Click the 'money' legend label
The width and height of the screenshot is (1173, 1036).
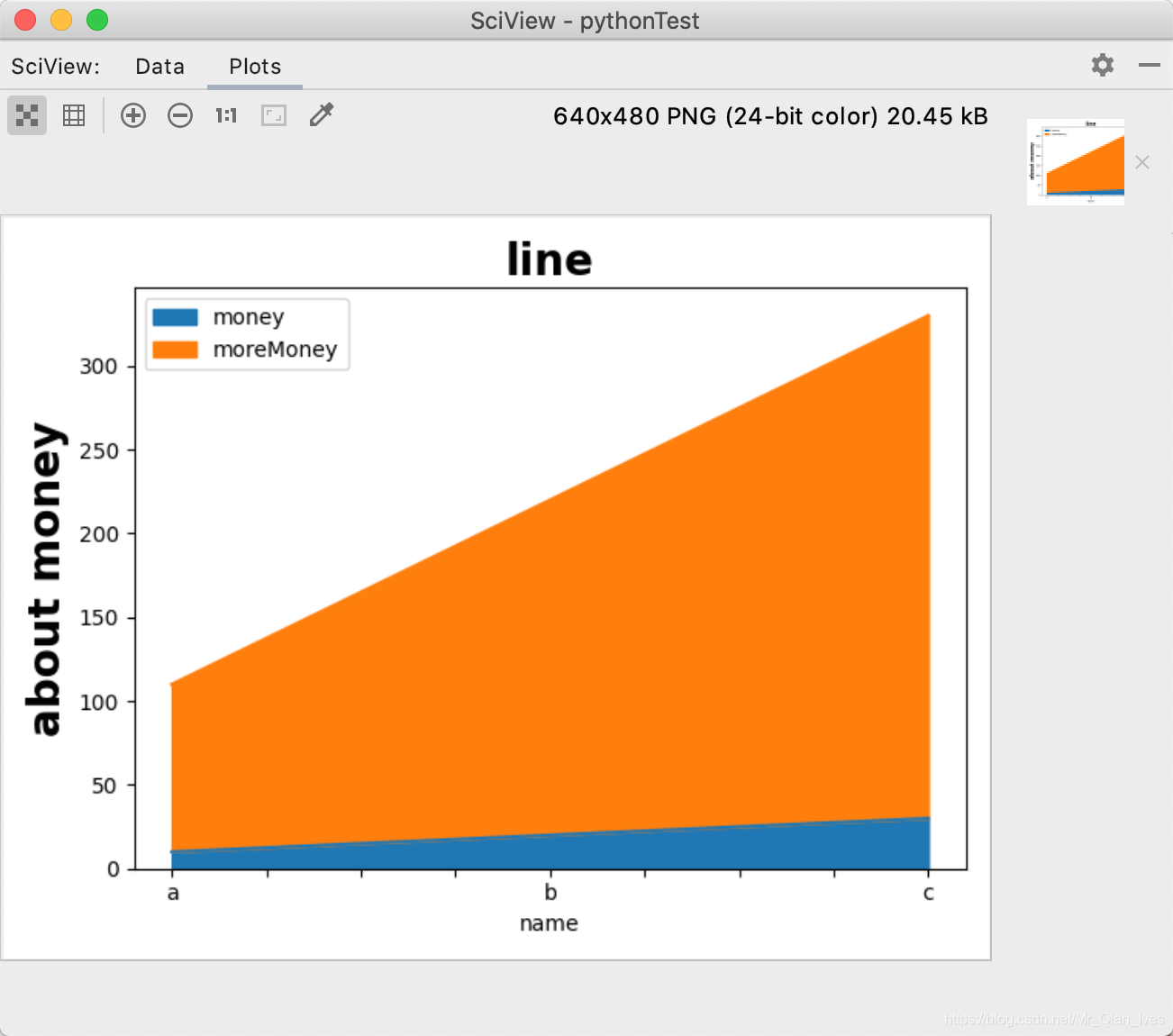coord(249,318)
